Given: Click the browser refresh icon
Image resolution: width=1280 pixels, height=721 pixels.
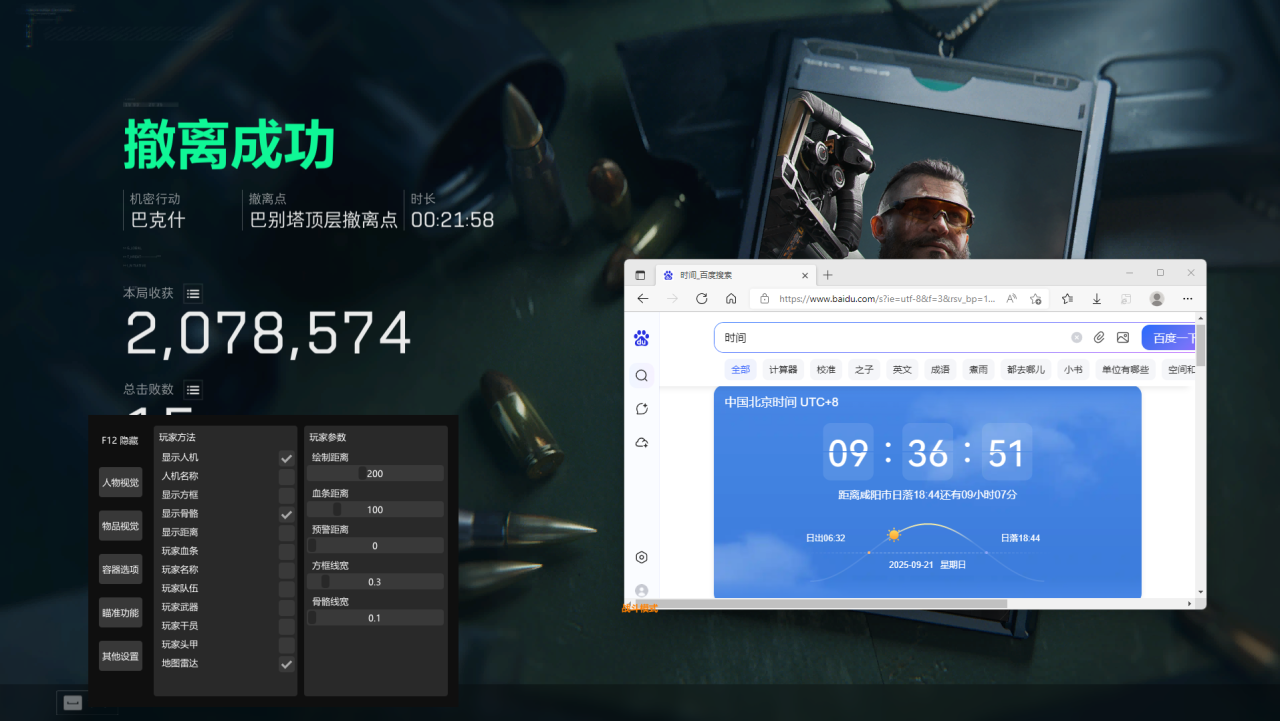Looking at the screenshot, I should click(702, 299).
